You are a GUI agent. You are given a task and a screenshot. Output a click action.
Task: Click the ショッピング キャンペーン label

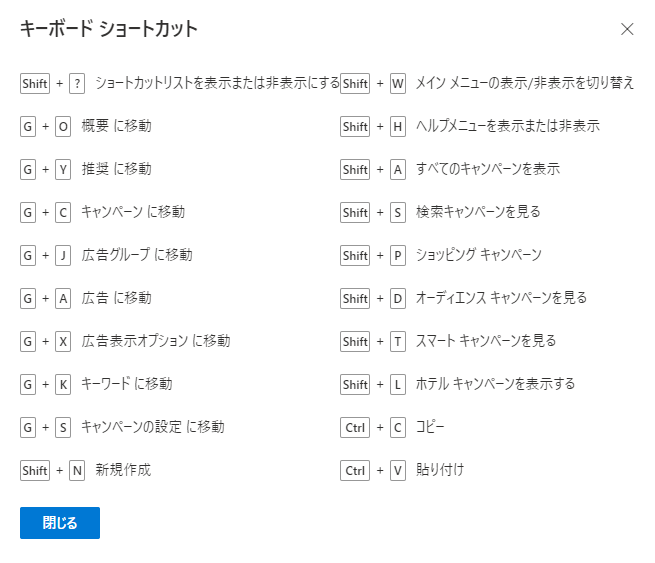[479, 255]
